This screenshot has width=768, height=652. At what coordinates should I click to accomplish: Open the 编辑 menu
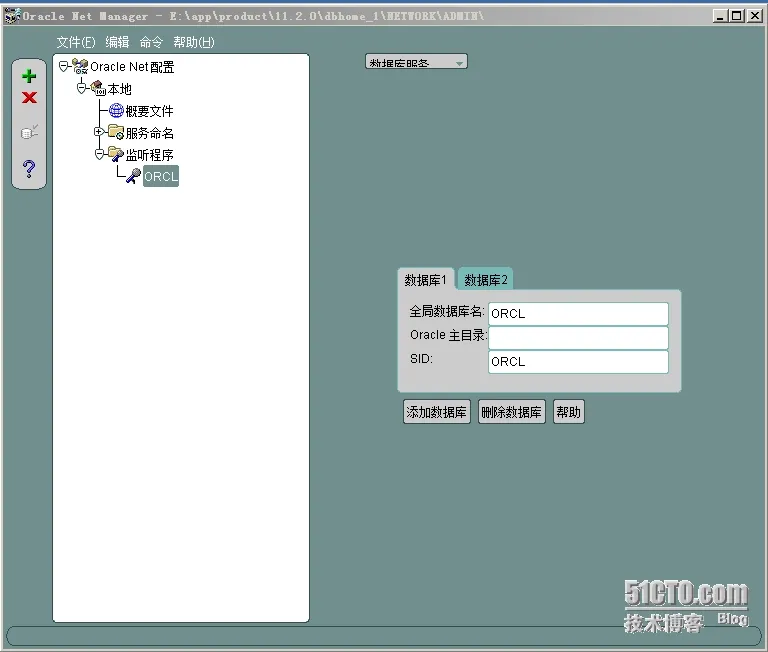coord(118,42)
